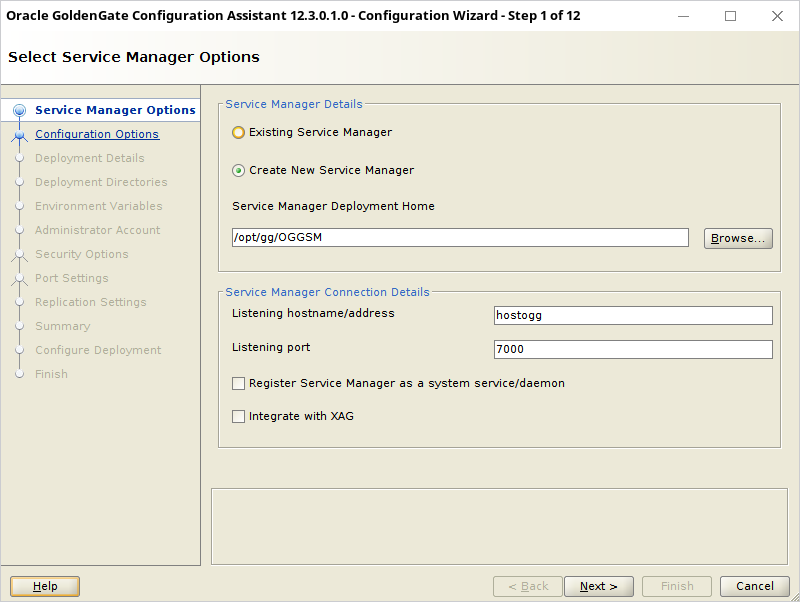Click the Port Settings step label
This screenshot has height=602, width=800.
(x=72, y=278)
